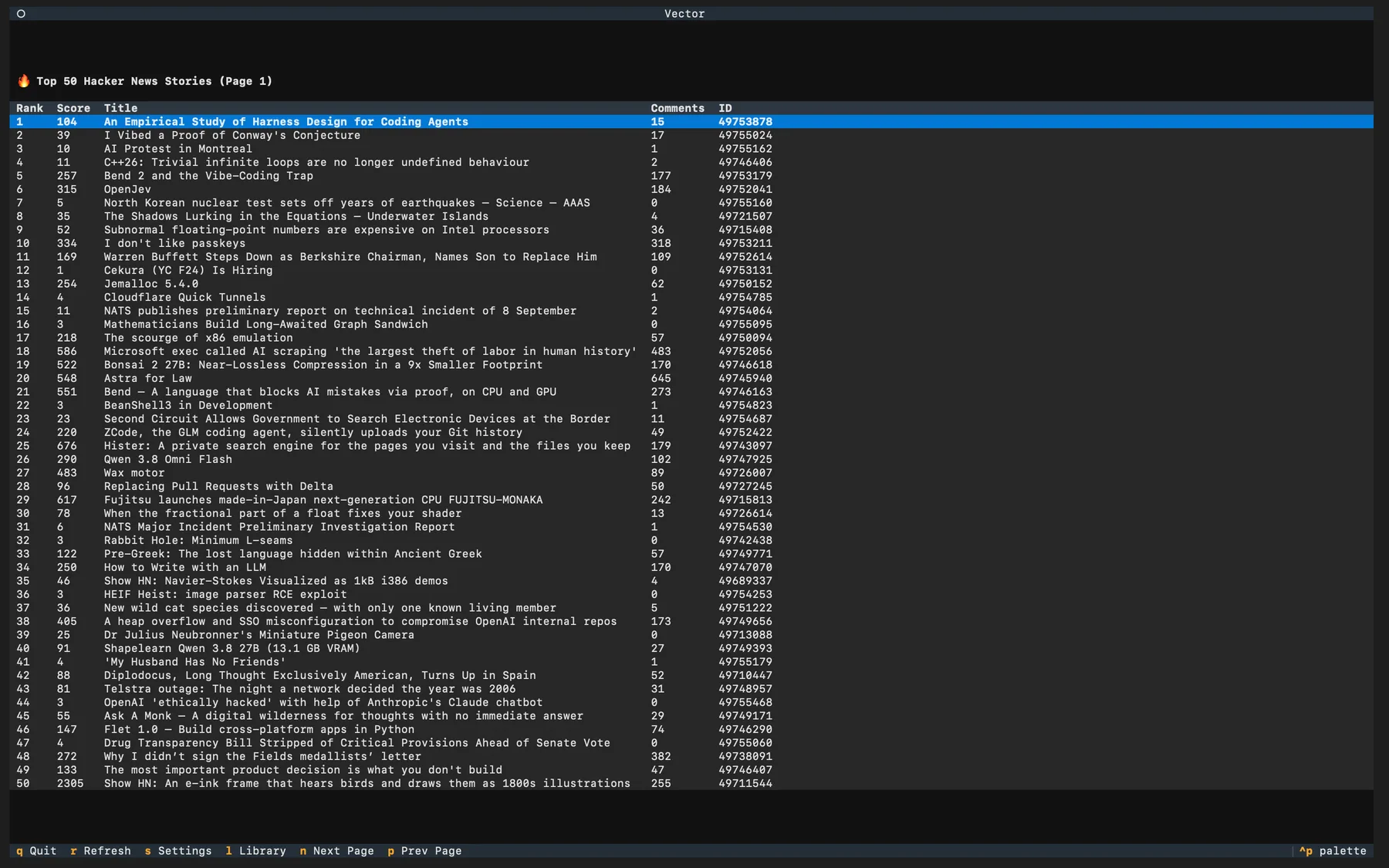Select 'Cloudflare Quick Tunnels' story
This screenshot has height=868, width=1389.
coord(691,297)
